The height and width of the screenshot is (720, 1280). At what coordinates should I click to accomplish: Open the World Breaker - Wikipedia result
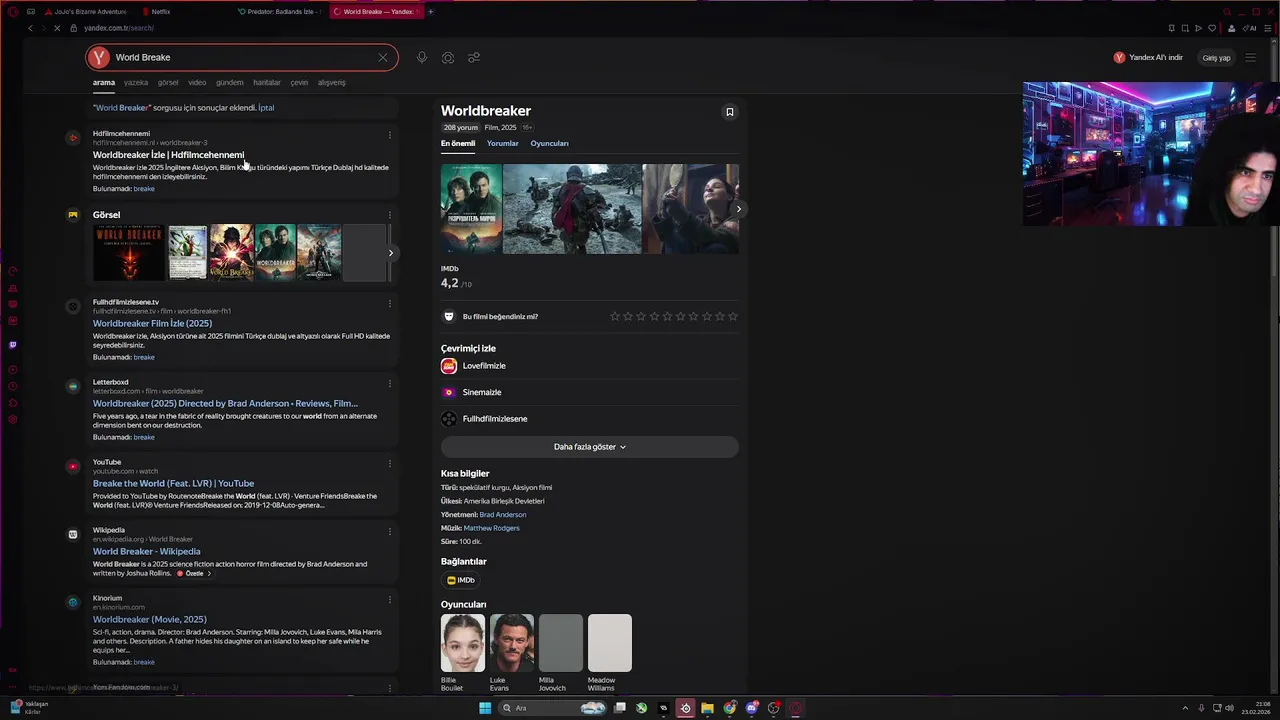tap(146, 551)
